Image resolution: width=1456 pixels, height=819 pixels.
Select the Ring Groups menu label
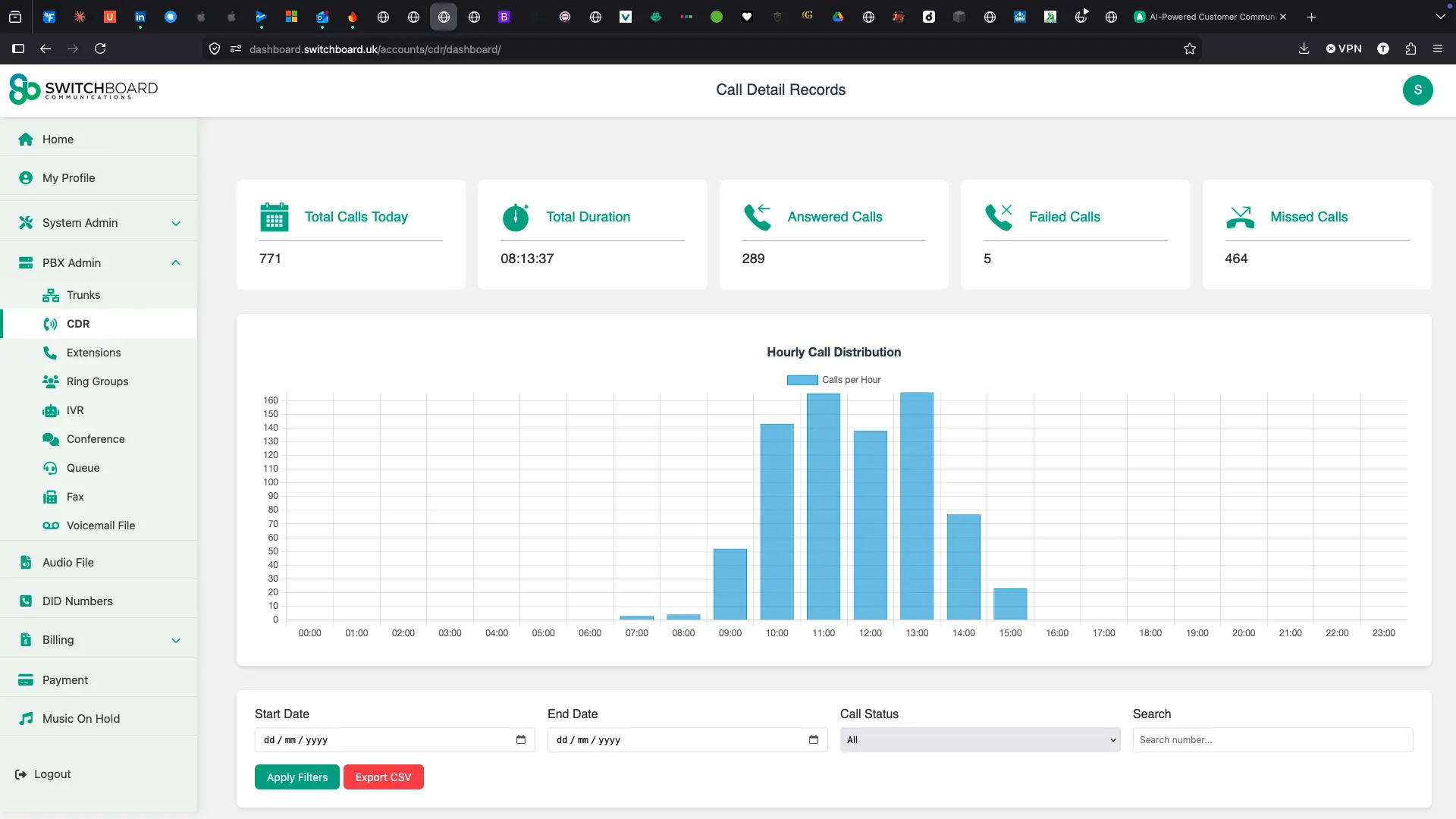pyautogui.click(x=98, y=381)
